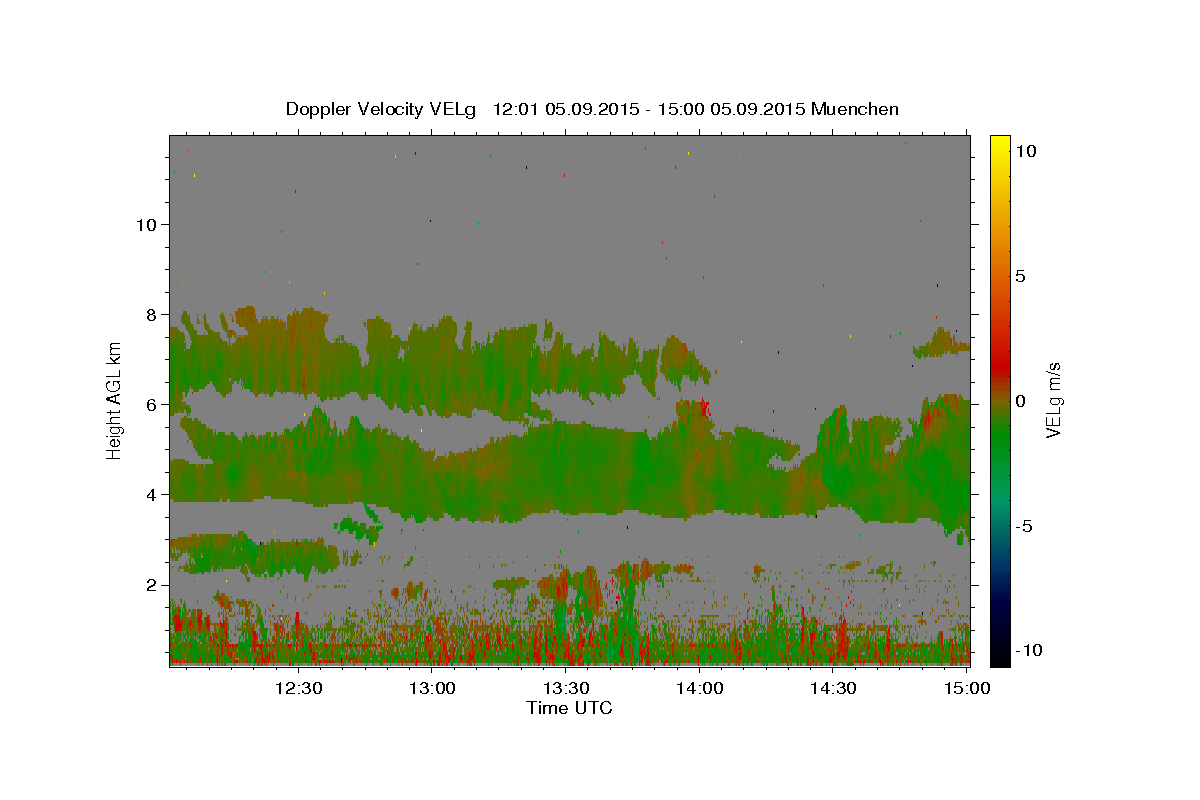Click the height axis label '10'
Image resolution: width=1200 pixels, height=800 pixels.
146,224
